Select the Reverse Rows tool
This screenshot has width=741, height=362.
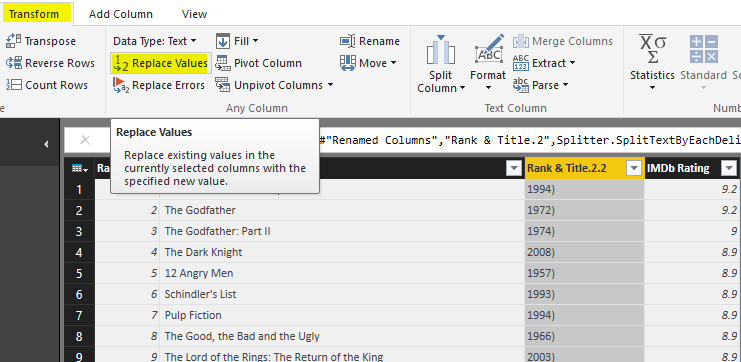pyautogui.click(x=50, y=63)
